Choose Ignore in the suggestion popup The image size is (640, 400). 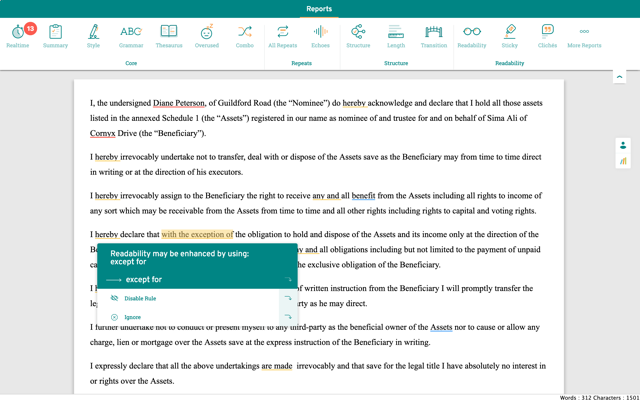pyautogui.click(x=132, y=317)
